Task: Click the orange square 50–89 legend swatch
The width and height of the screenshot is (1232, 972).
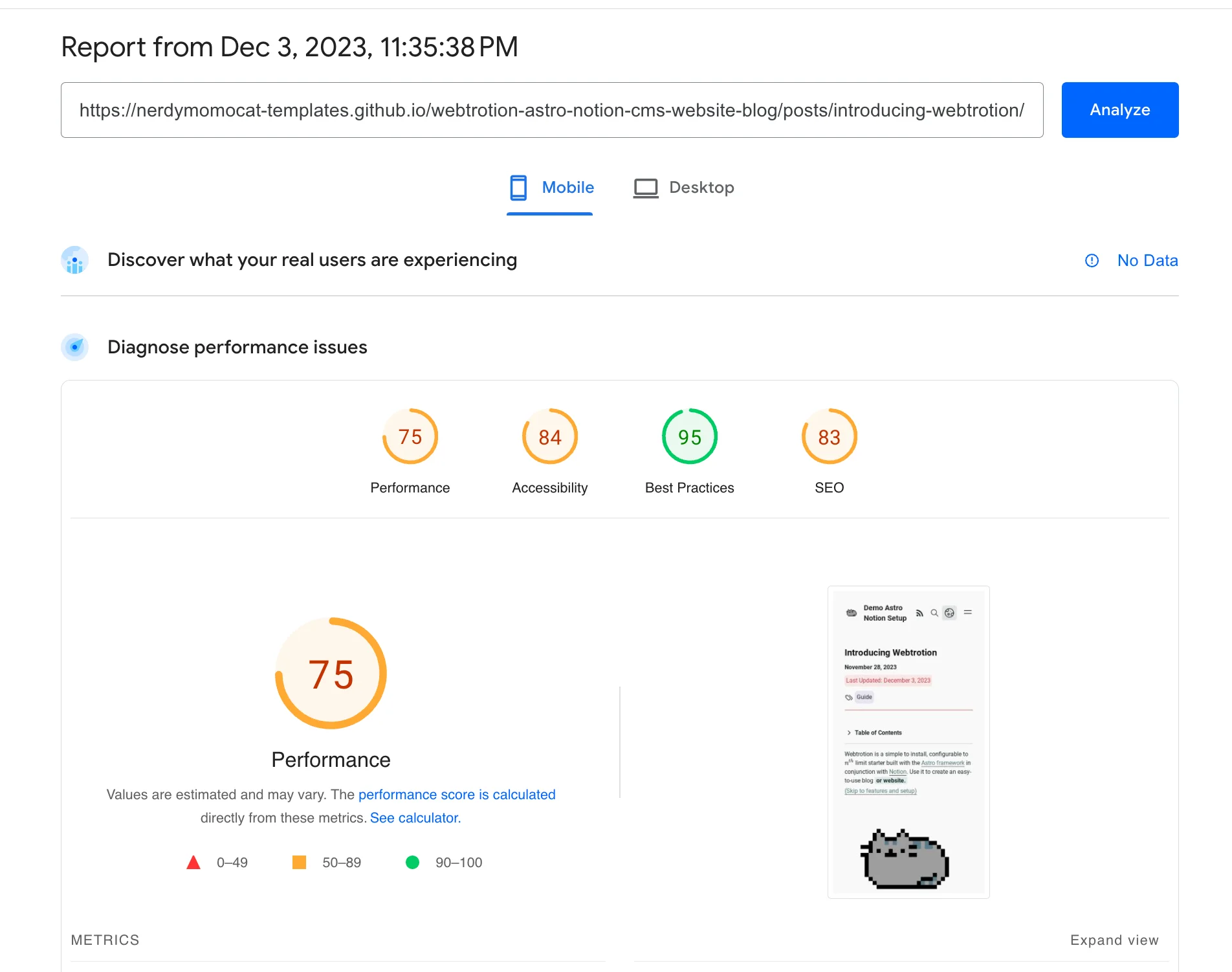Action: [299, 863]
